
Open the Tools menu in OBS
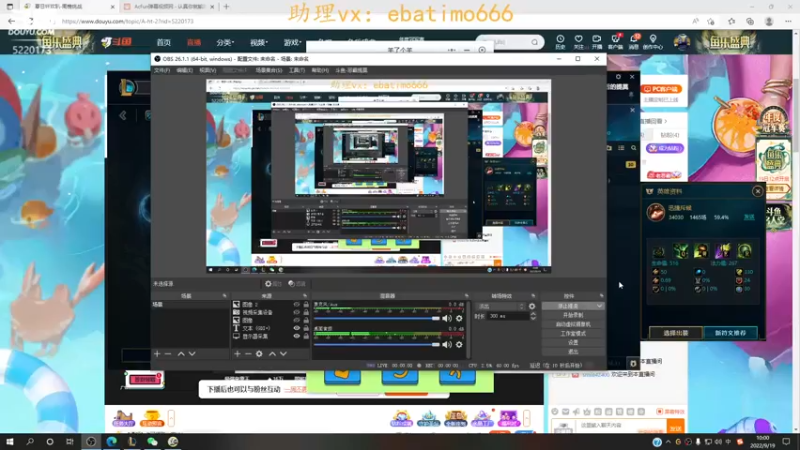[296, 70]
